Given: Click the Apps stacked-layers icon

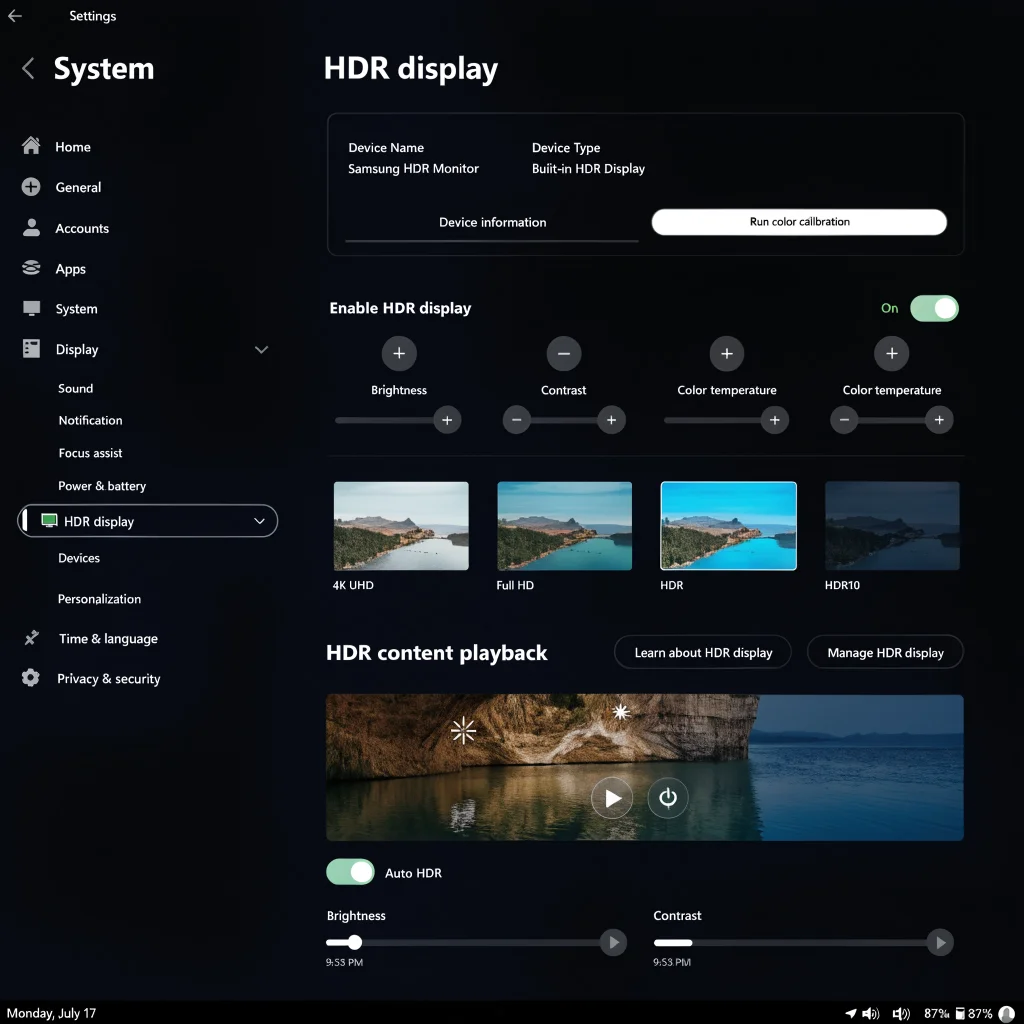Looking at the screenshot, I should 31,268.
